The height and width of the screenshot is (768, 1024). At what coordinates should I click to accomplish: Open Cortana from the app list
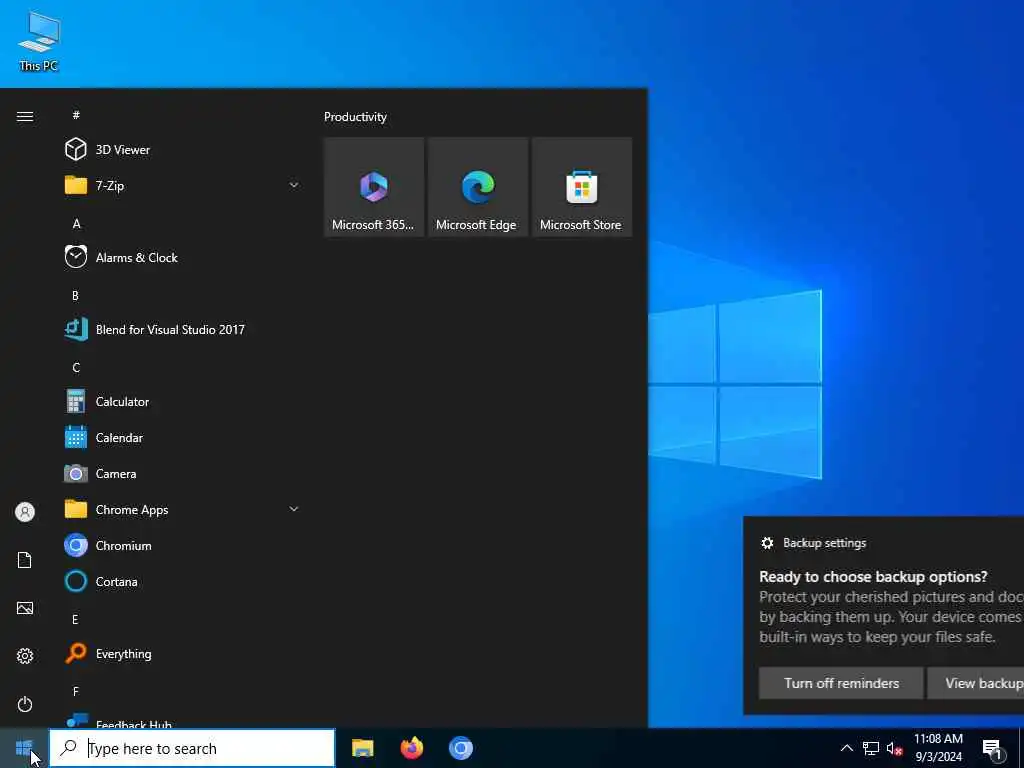pos(183,581)
